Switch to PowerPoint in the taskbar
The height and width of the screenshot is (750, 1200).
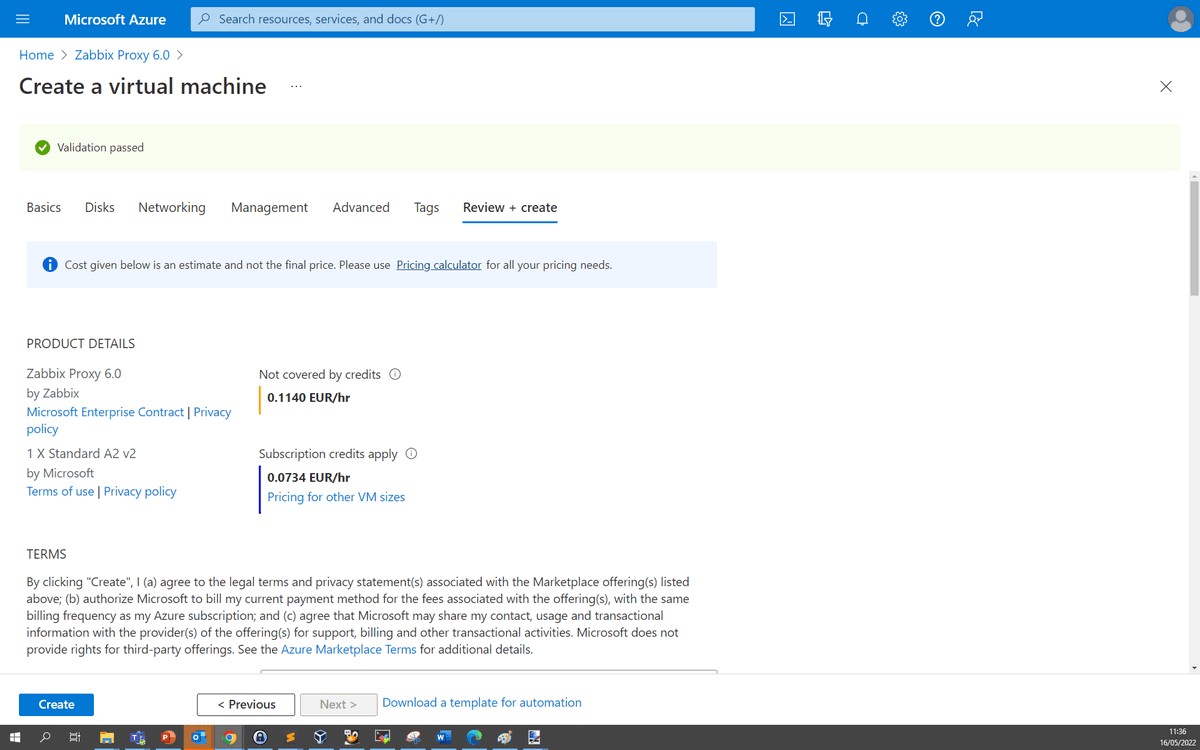pyautogui.click(x=168, y=738)
